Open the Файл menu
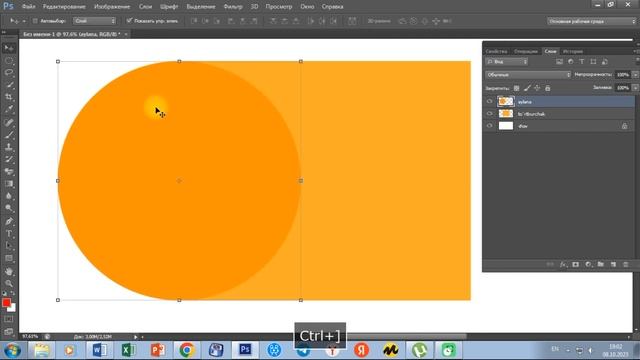Image resolution: width=640 pixels, height=360 pixels. (x=28, y=7)
